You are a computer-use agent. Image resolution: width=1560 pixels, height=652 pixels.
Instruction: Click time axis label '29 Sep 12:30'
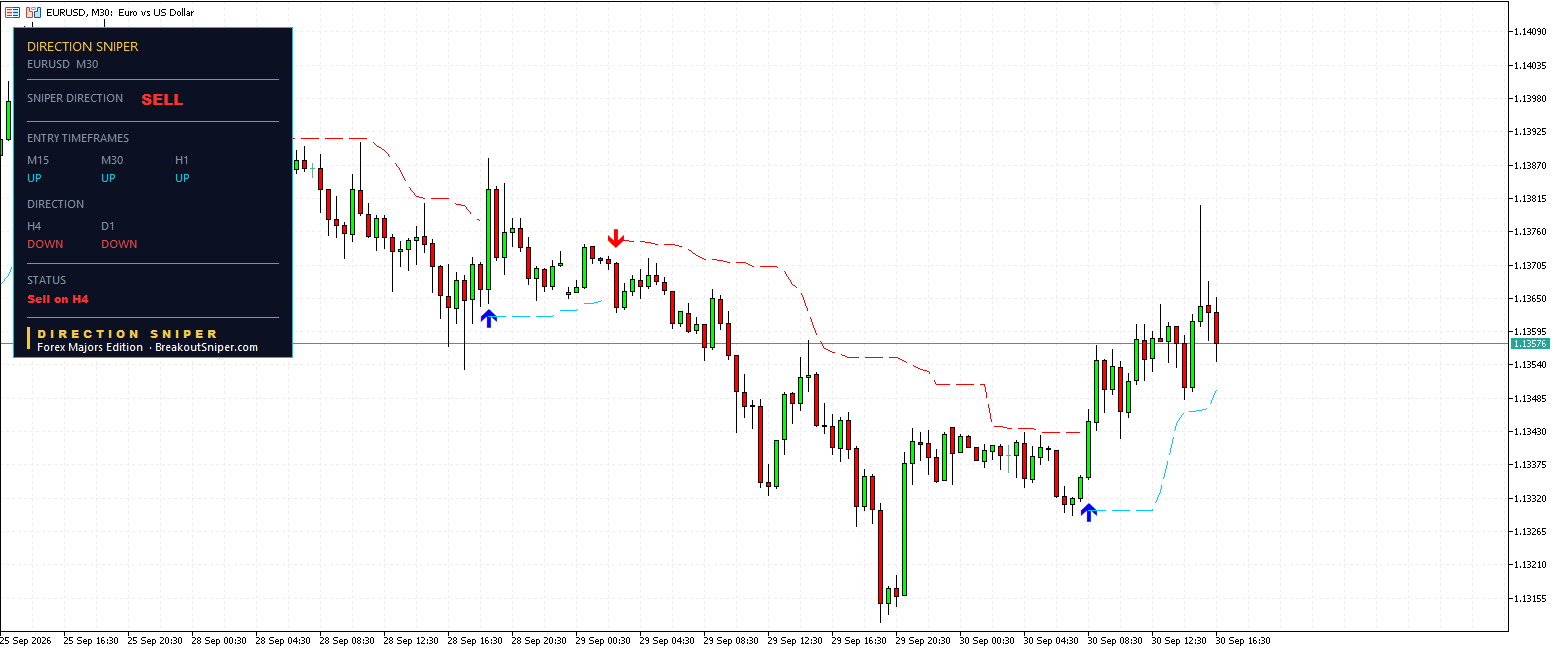click(795, 640)
